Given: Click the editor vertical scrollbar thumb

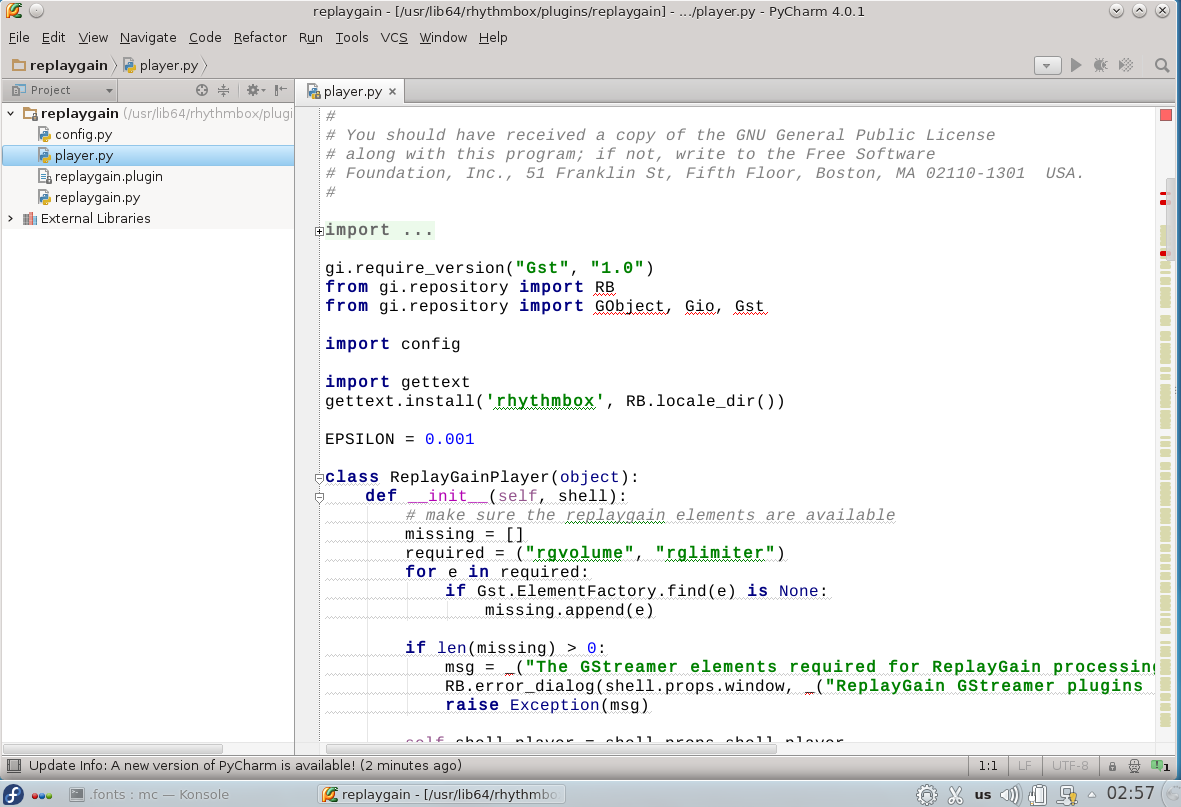Looking at the screenshot, I should pyautogui.click(x=1170, y=219).
